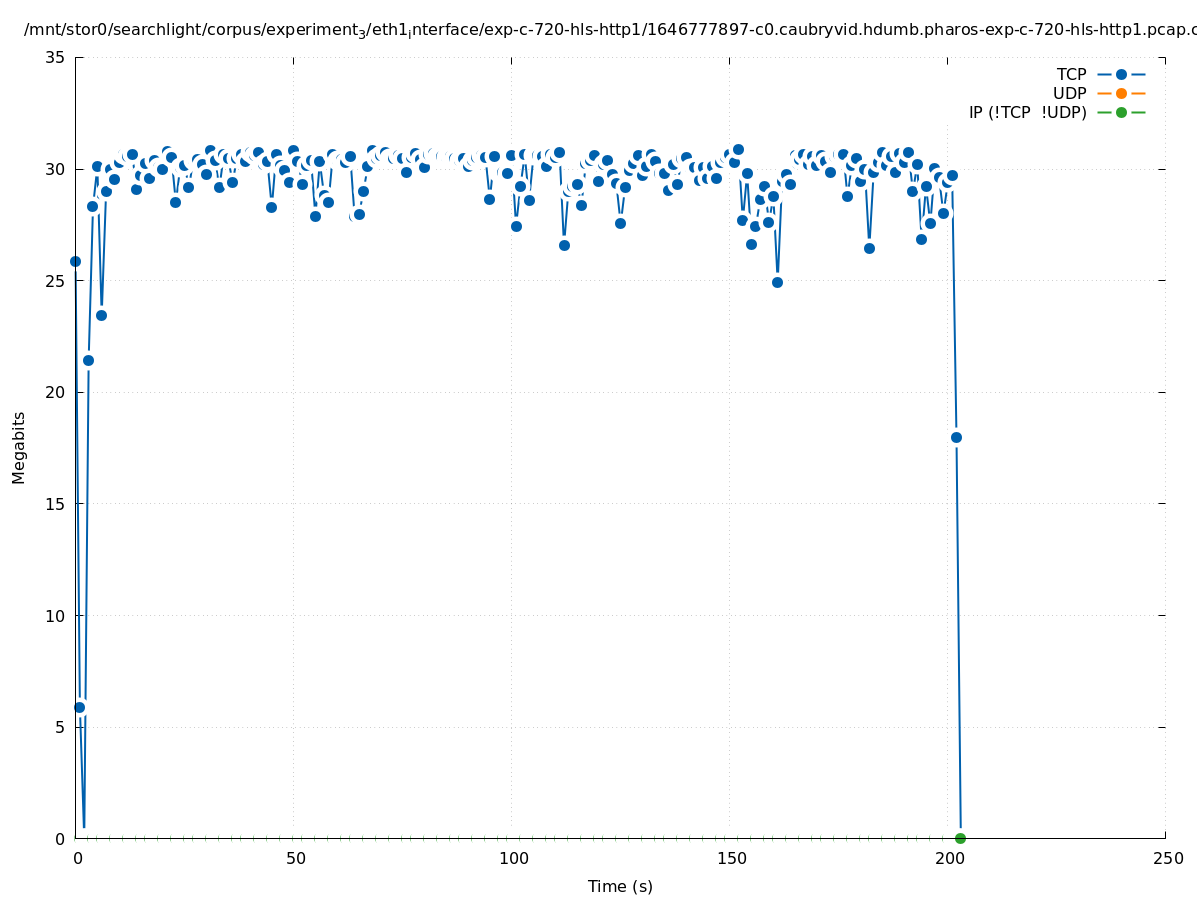Click the blue TCP legend marker
Screen dimensions: 1197x900
pos(1121,74)
